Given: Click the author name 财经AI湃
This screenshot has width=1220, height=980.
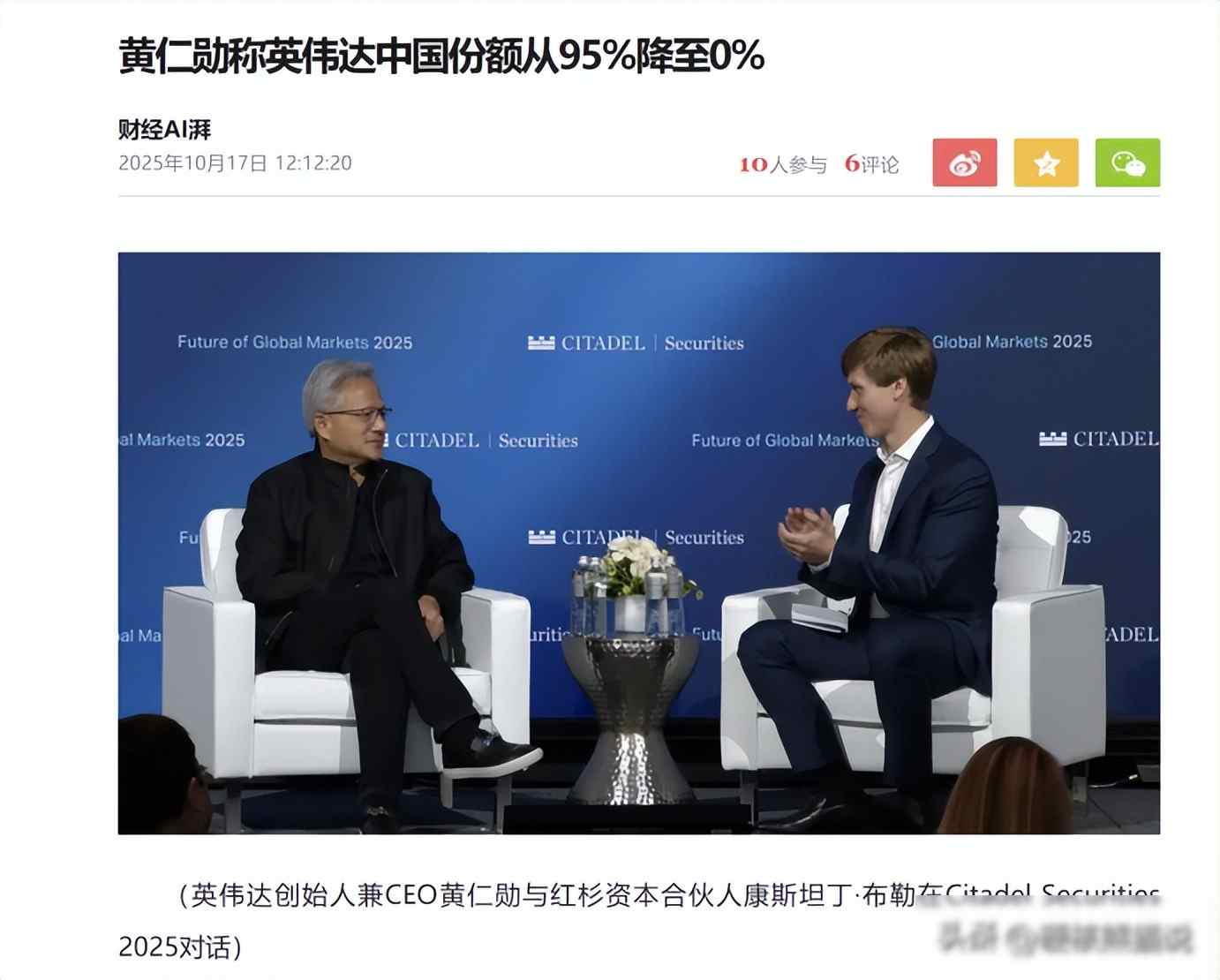Looking at the screenshot, I should tap(165, 130).
